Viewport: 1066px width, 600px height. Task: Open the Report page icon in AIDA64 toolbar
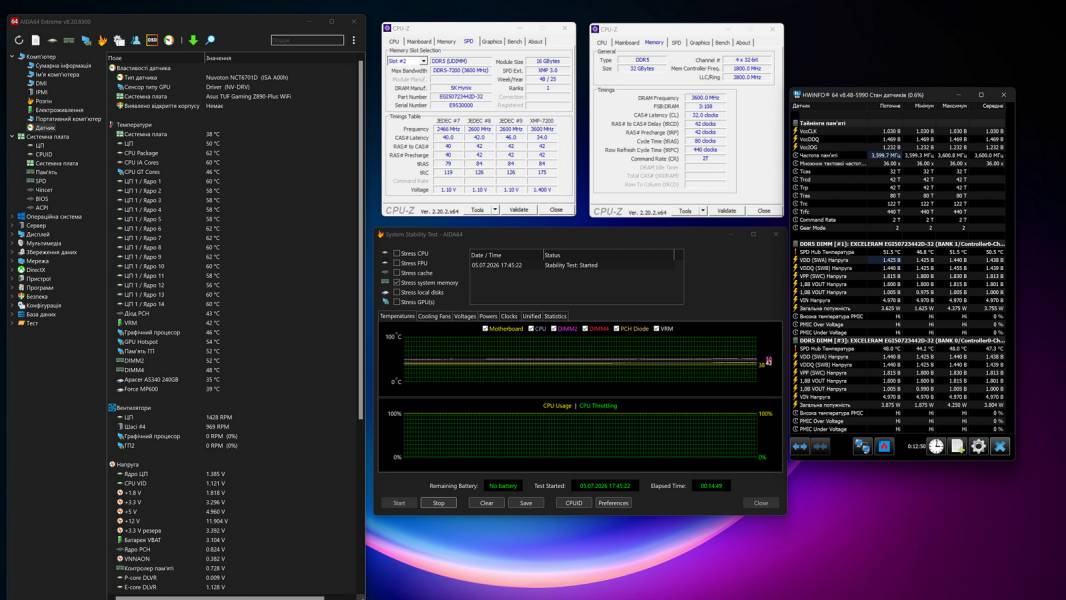[35, 41]
